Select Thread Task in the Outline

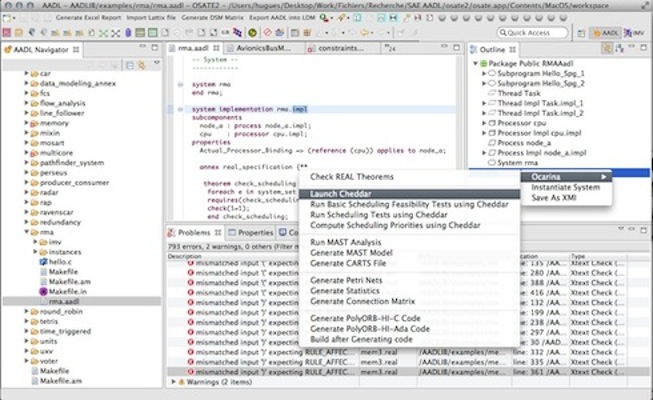519,93
